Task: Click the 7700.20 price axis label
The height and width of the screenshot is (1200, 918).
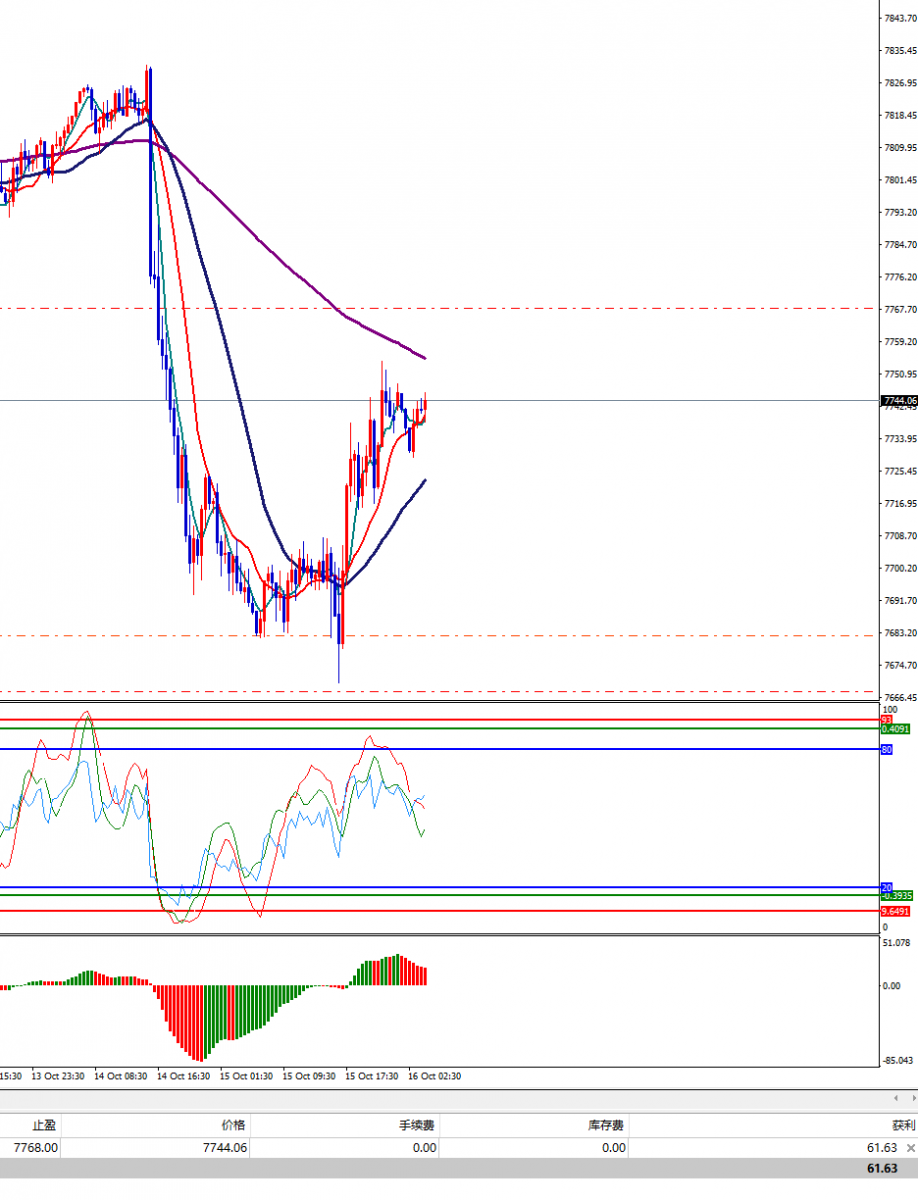Action: (x=900, y=568)
